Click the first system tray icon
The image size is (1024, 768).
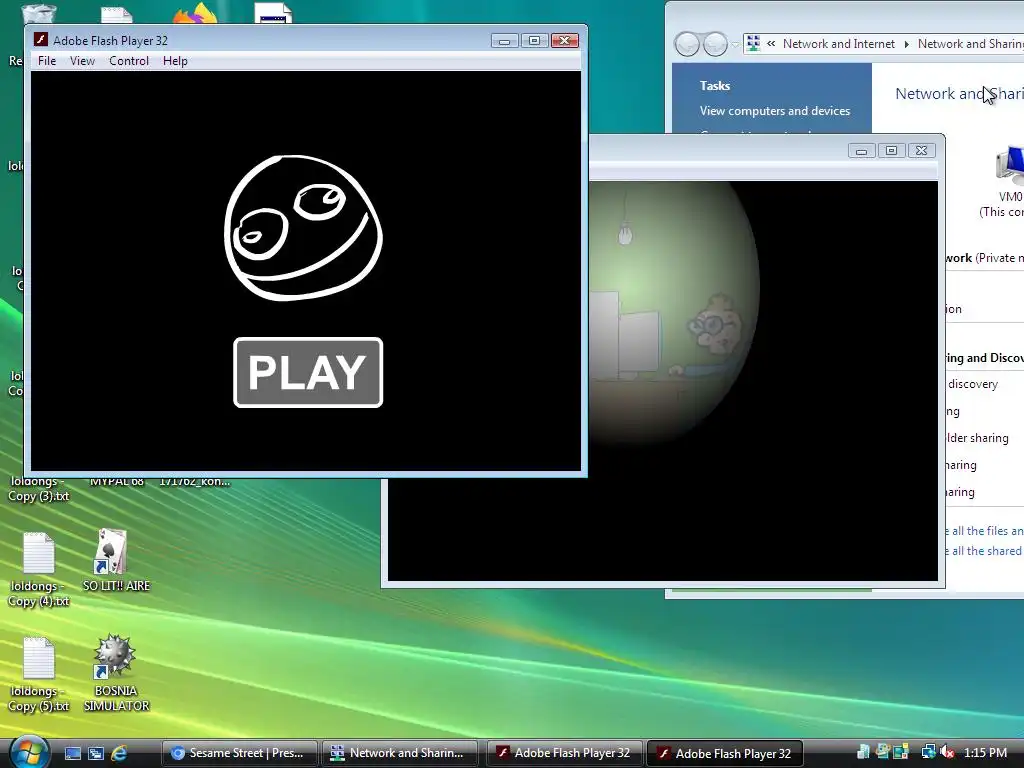click(863, 752)
